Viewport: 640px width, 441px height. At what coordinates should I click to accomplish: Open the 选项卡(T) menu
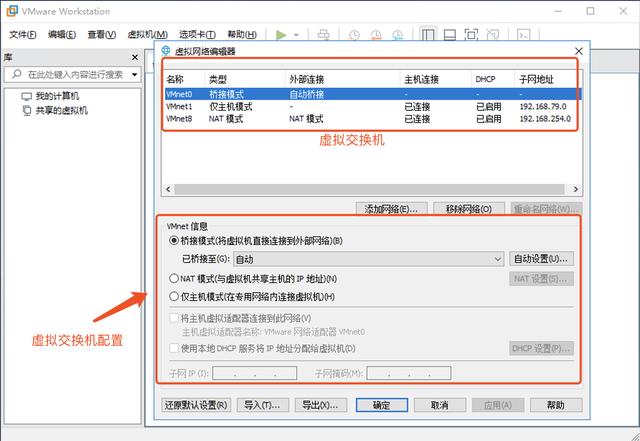pos(197,35)
